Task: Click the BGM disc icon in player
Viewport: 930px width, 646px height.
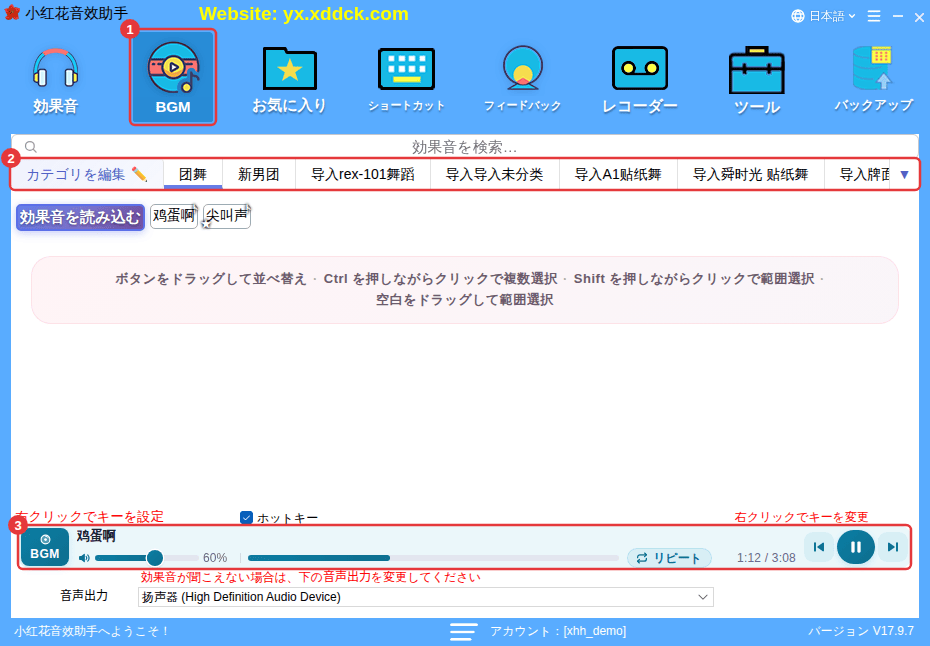Action: pos(45,547)
